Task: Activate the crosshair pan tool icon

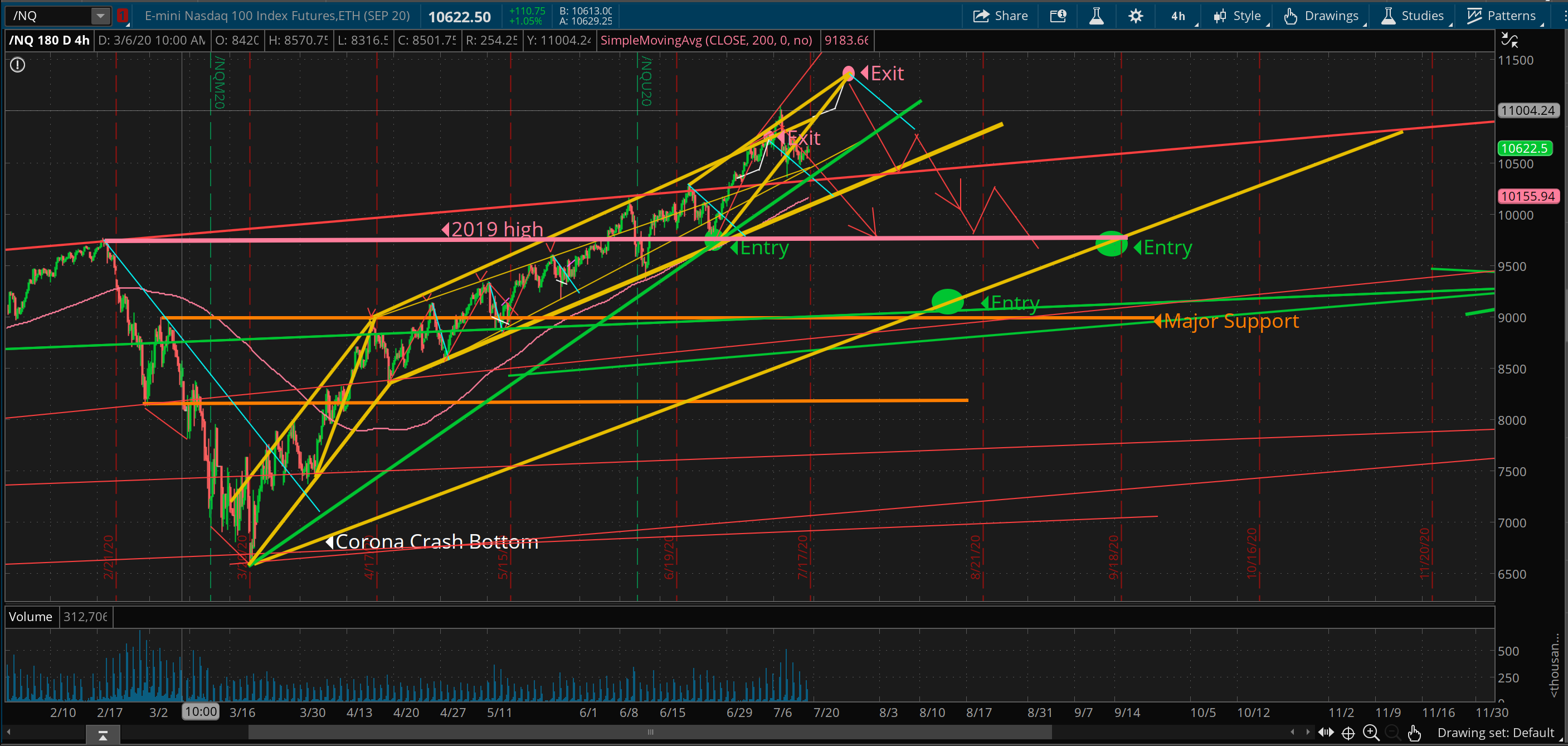Action: [1348, 733]
